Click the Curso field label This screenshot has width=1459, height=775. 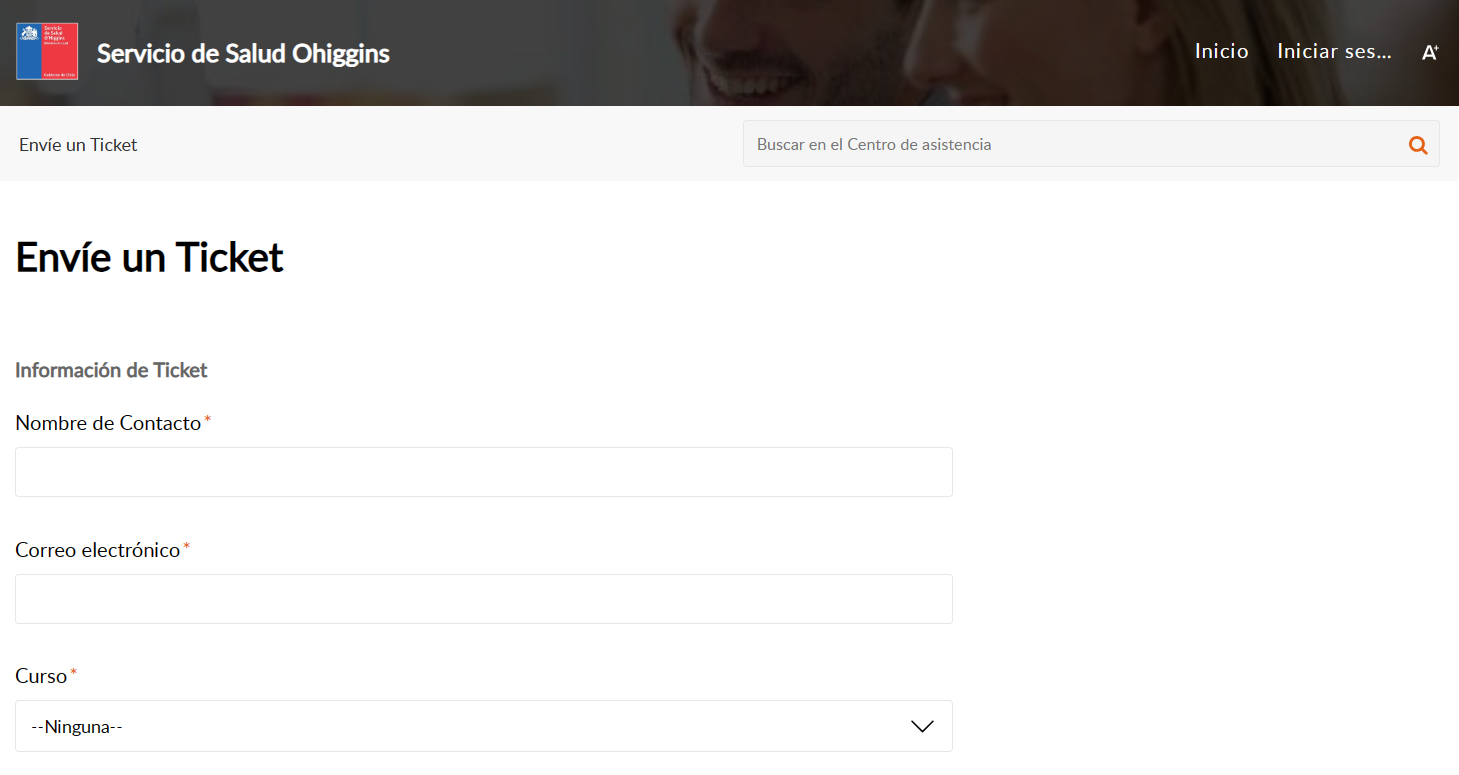(41, 676)
